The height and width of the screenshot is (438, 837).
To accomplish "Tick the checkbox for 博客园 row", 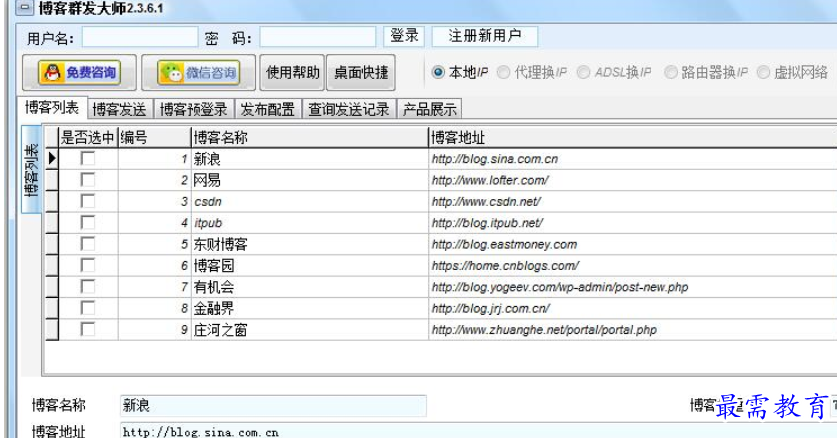I will pos(88,265).
